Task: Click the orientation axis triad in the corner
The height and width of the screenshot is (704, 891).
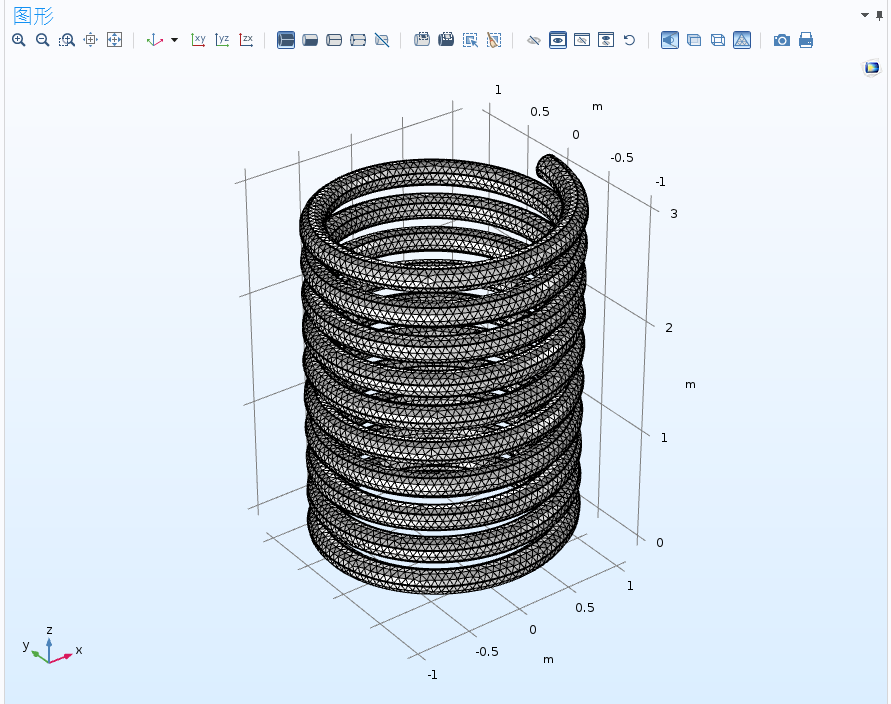Action: coord(51,647)
